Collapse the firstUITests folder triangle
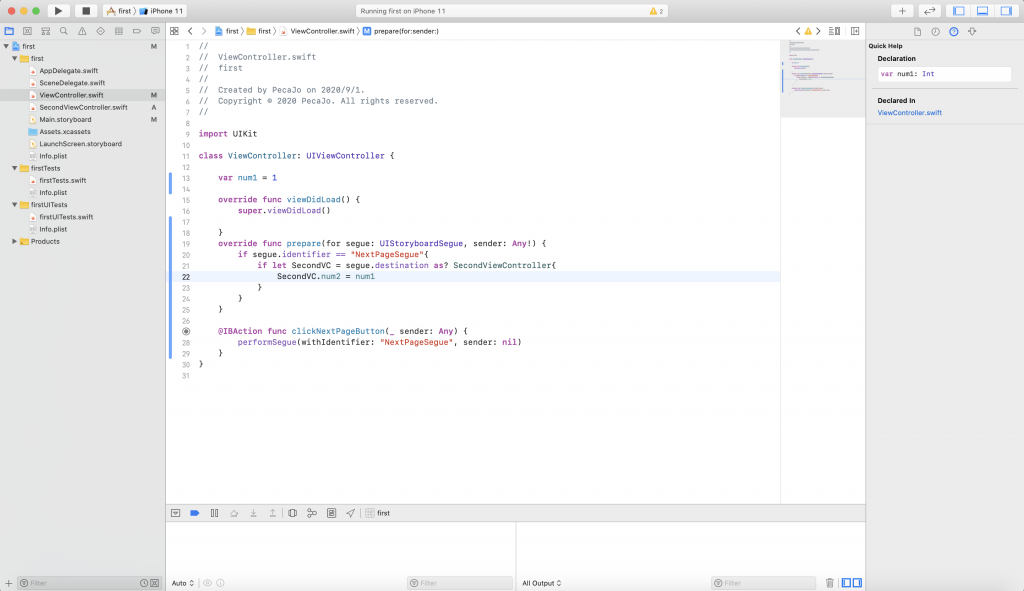 click(14, 204)
